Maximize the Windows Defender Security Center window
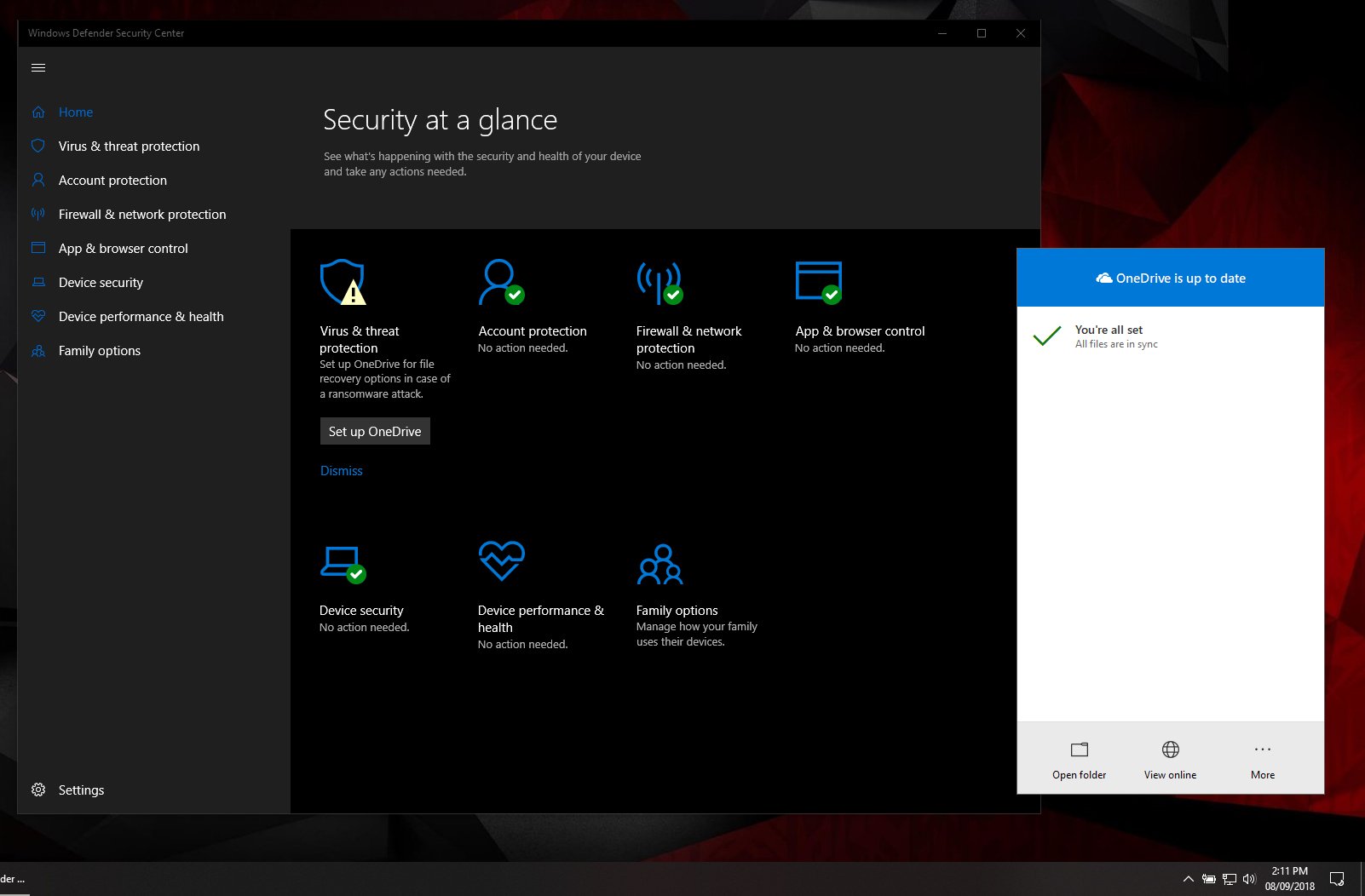This screenshot has width=1365, height=896. point(982,33)
